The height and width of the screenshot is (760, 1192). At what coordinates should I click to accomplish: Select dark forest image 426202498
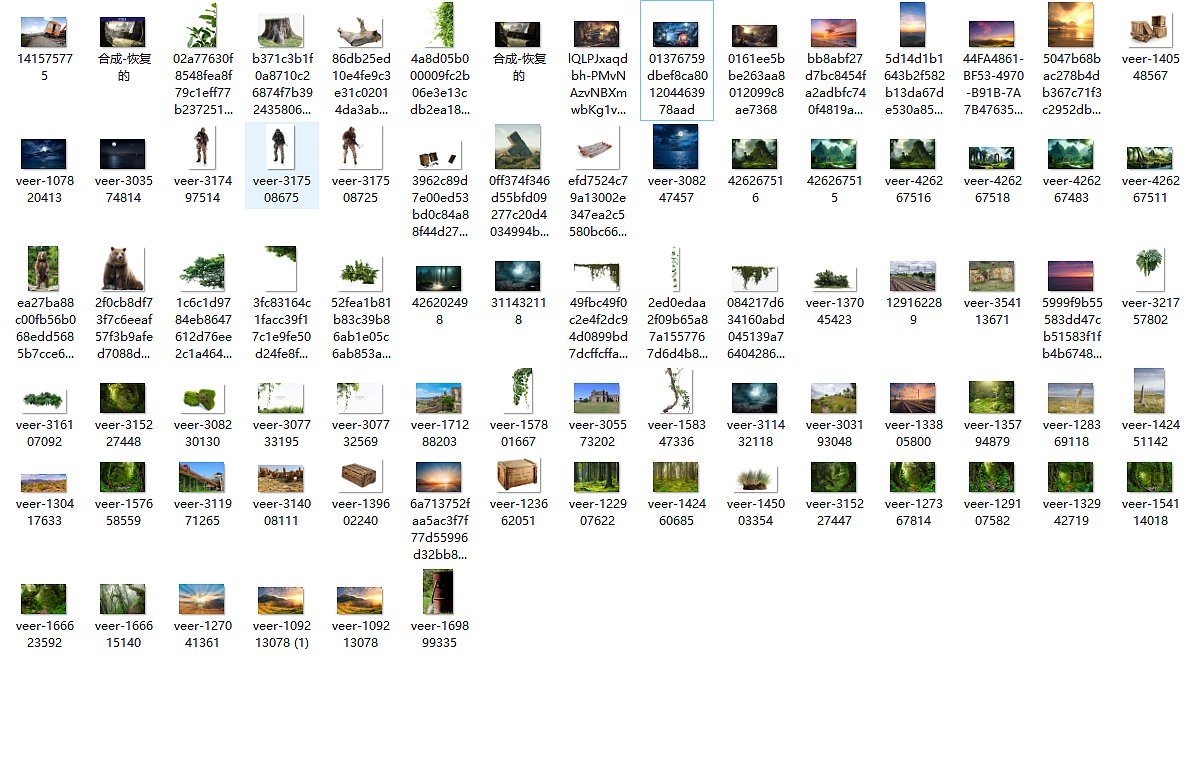439,277
